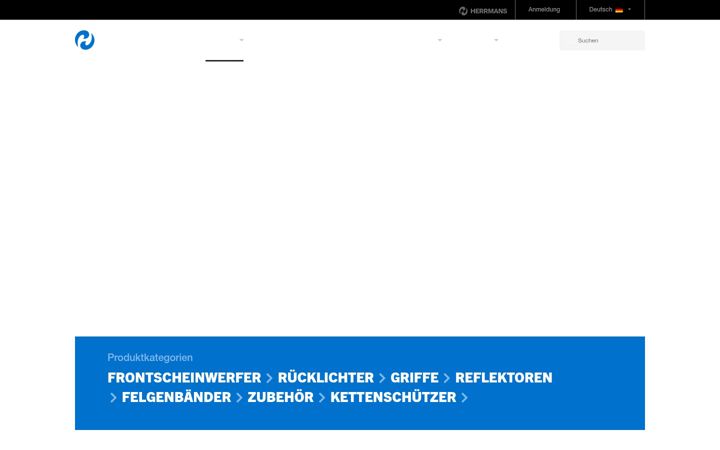
Task: Click the chevron after RÜCKLICHTER
Action: (x=382, y=378)
